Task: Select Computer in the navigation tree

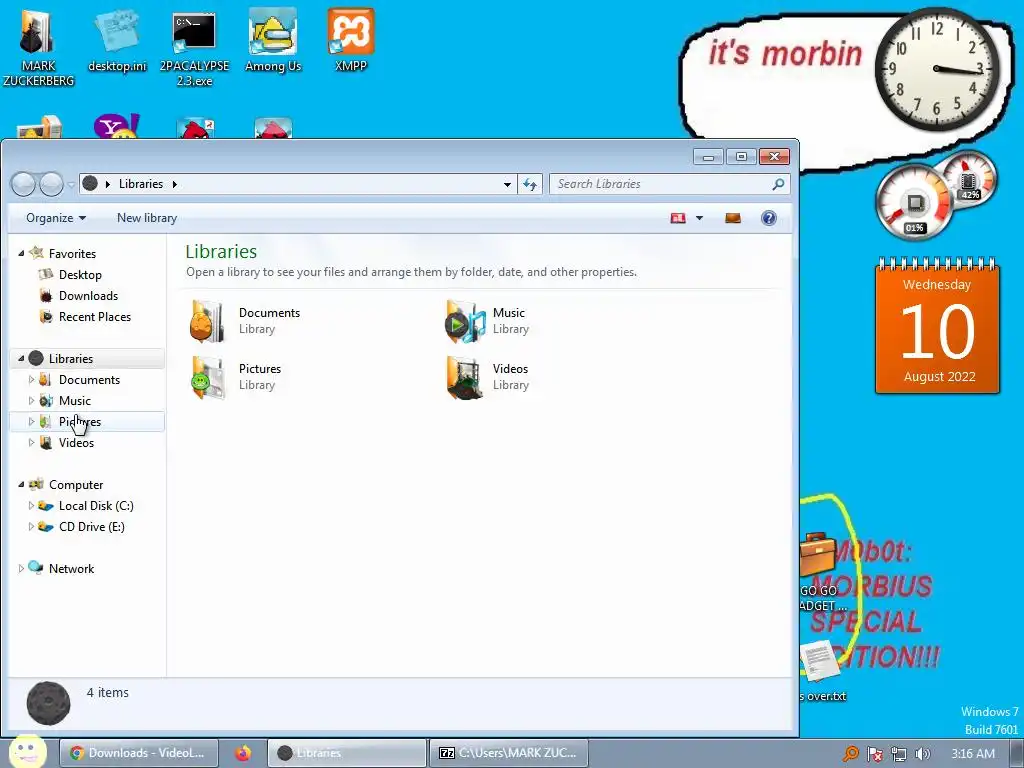Action: click(x=76, y=485)
